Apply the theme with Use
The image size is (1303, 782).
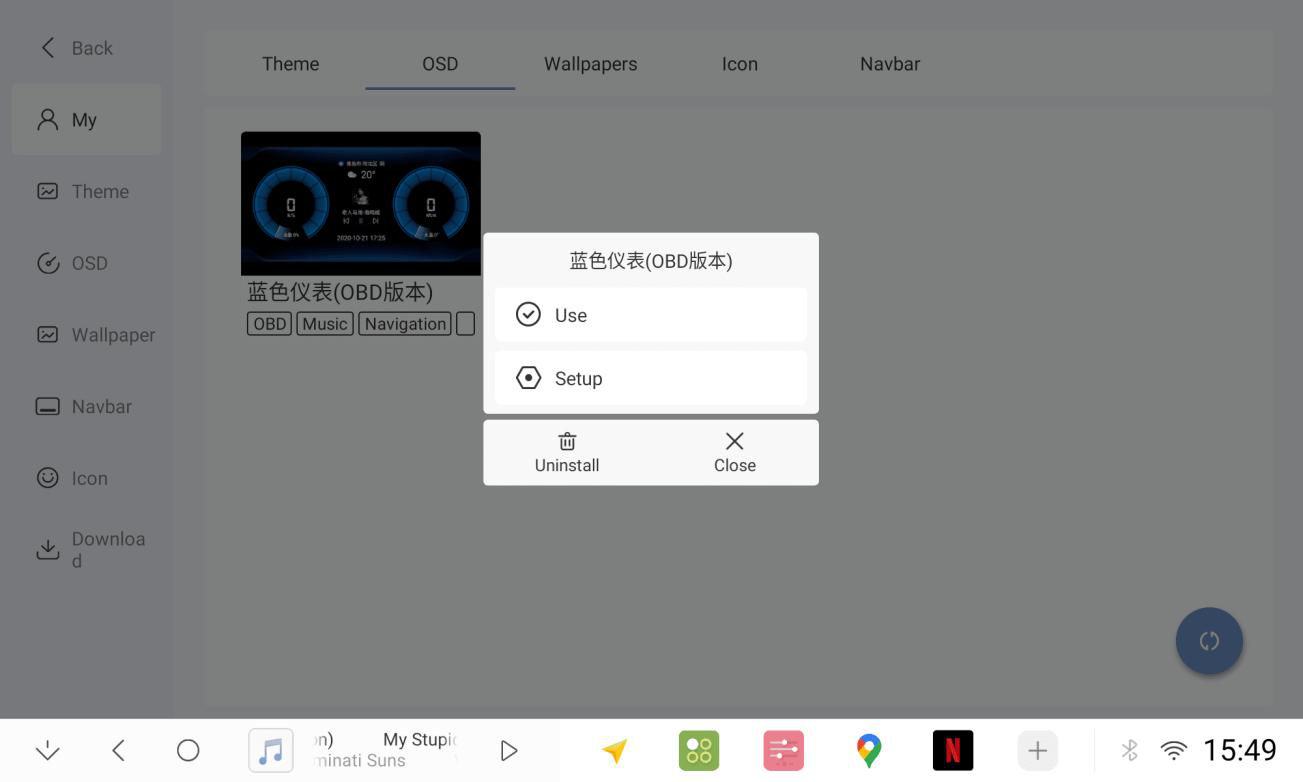651,315
